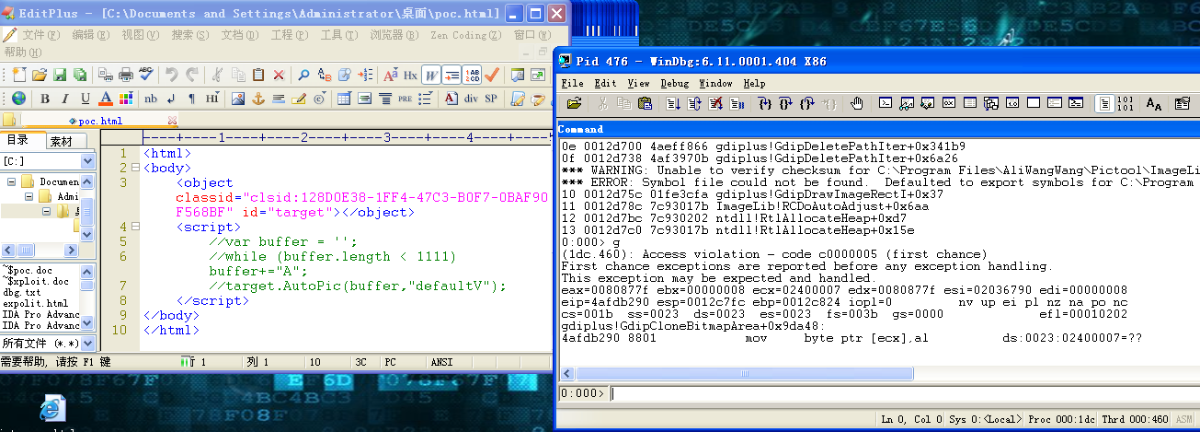1200x432 pixels.
Task: Click the Internet Explorer desktop icon
Action: pos(51,407)
